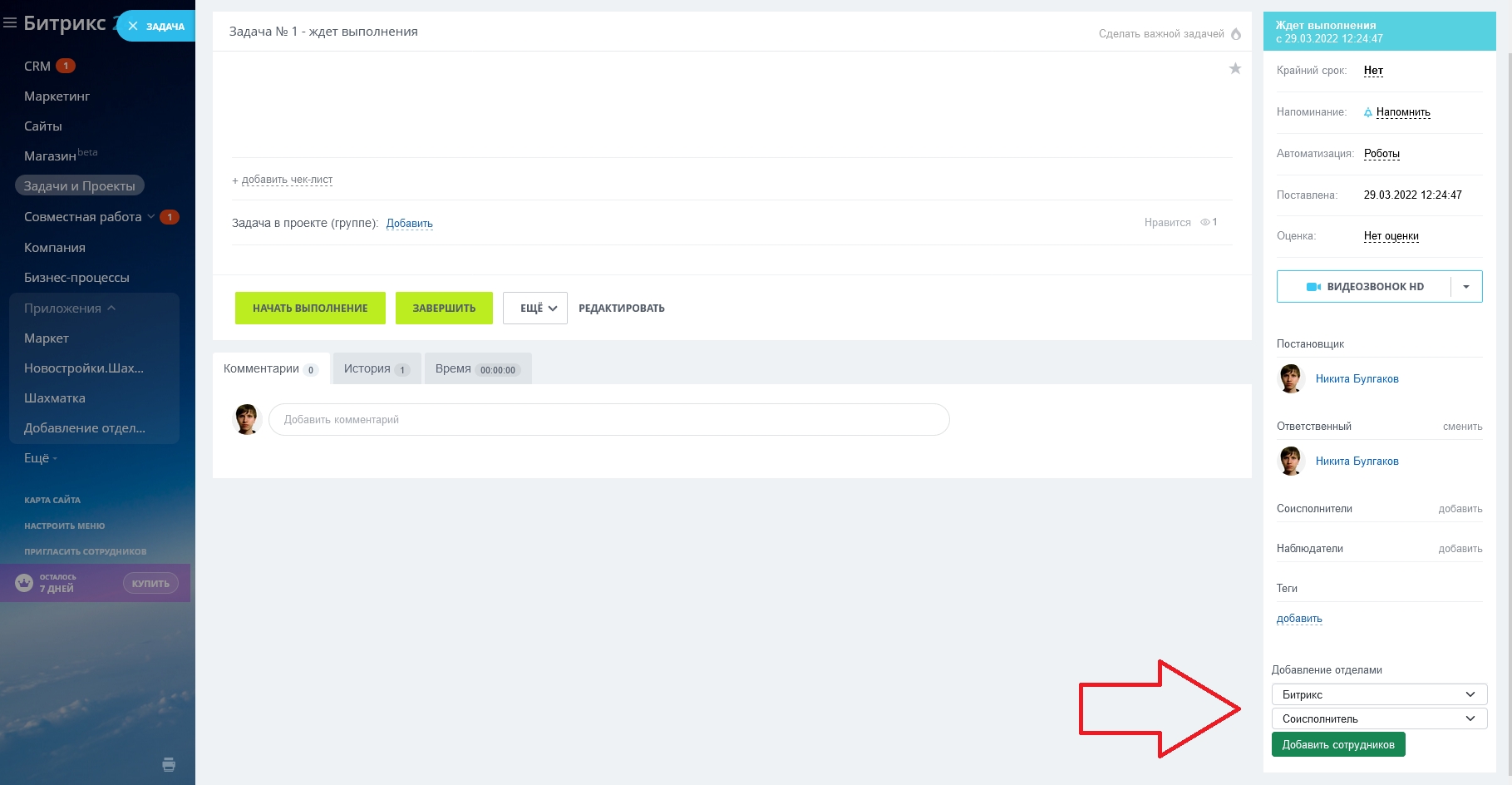Click the printer icon in the sidebar

169,764
